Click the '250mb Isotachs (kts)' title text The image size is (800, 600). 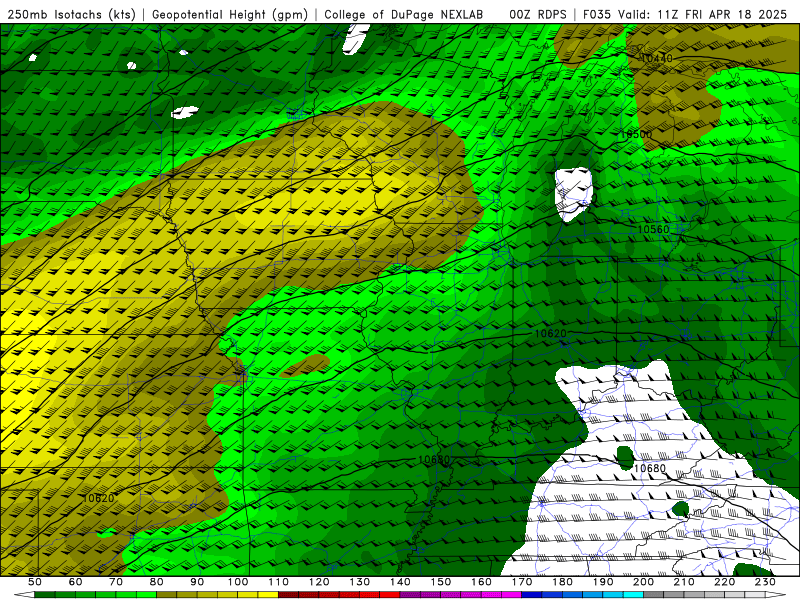click(71, 14)
